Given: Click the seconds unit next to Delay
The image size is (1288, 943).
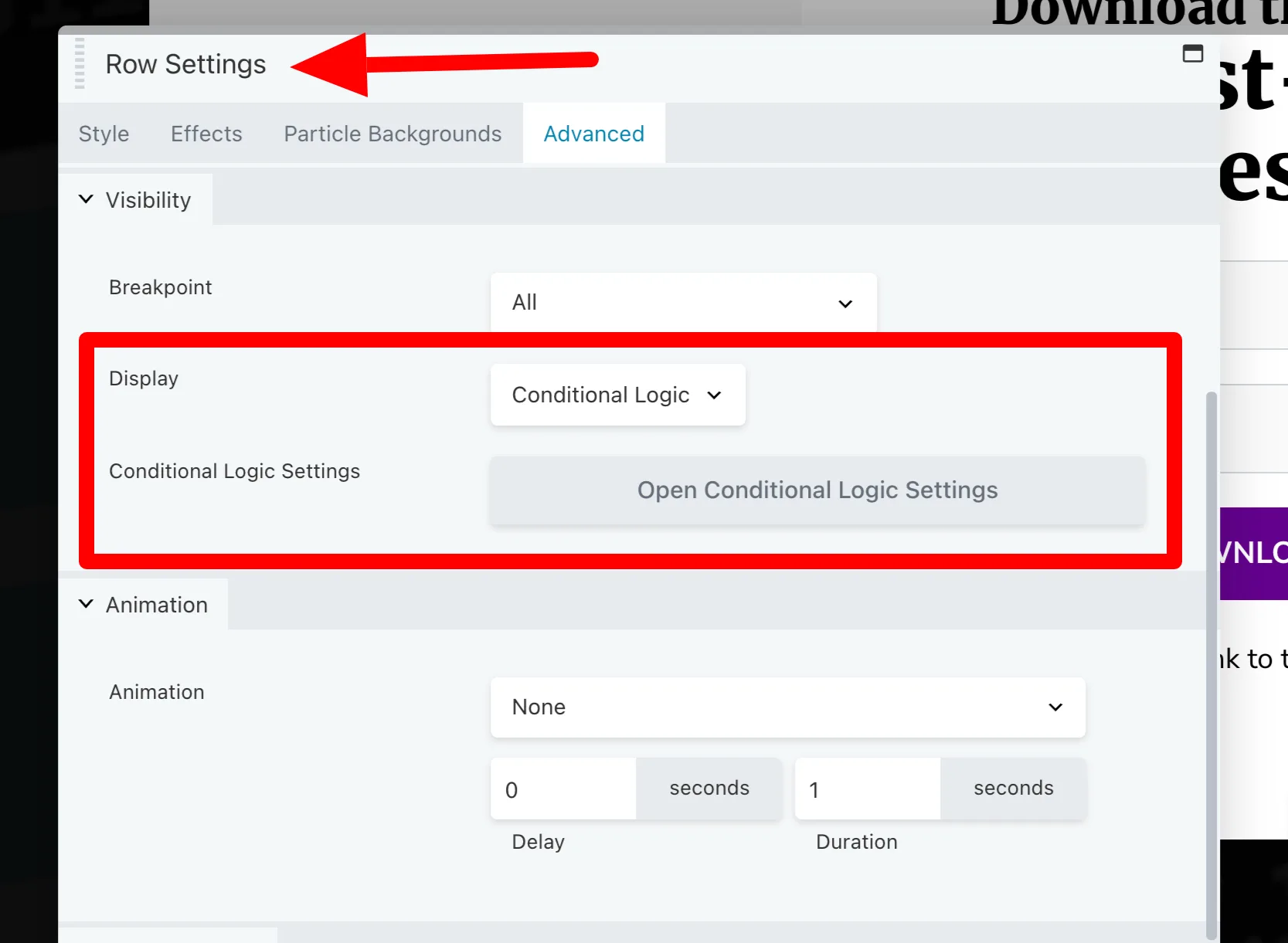Looking at the screenshot, I should click(709, 789).
